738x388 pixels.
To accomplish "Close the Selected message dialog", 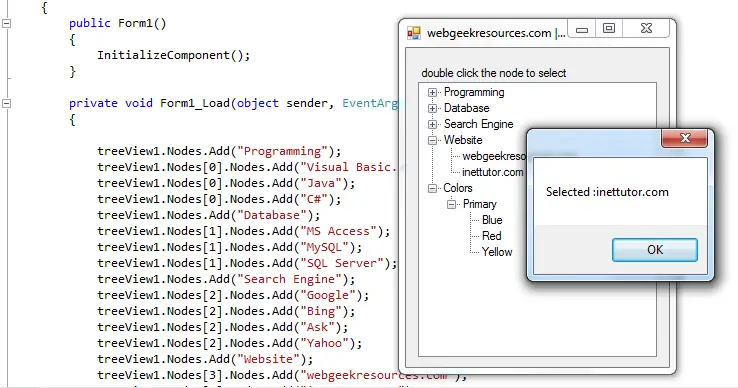I will pyautogui.click(x=685, y=138).
